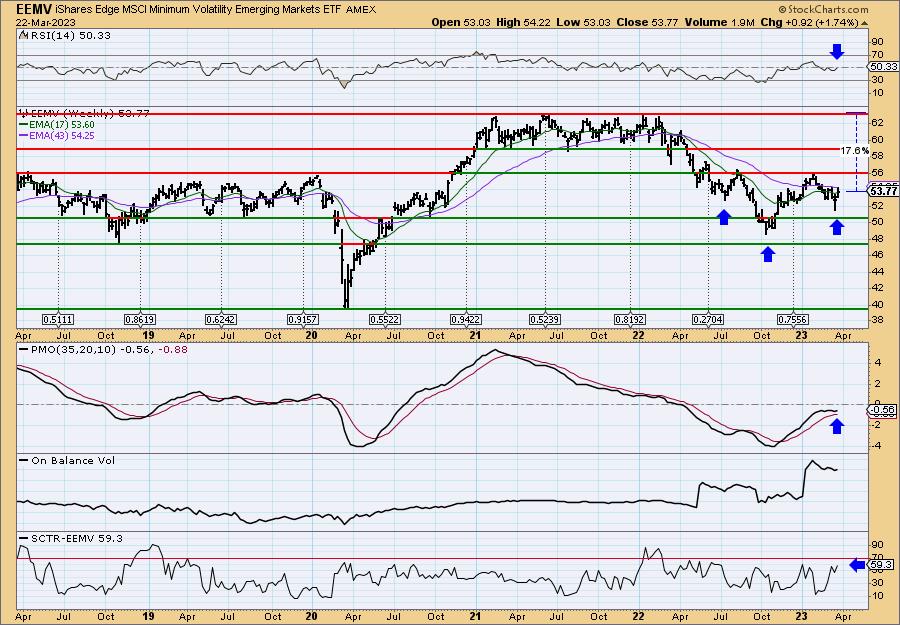The image size is (900, 625).
Task: Click the PMO(35,20,10) -0.56, -0.88 legend
Action: (104, 350)
